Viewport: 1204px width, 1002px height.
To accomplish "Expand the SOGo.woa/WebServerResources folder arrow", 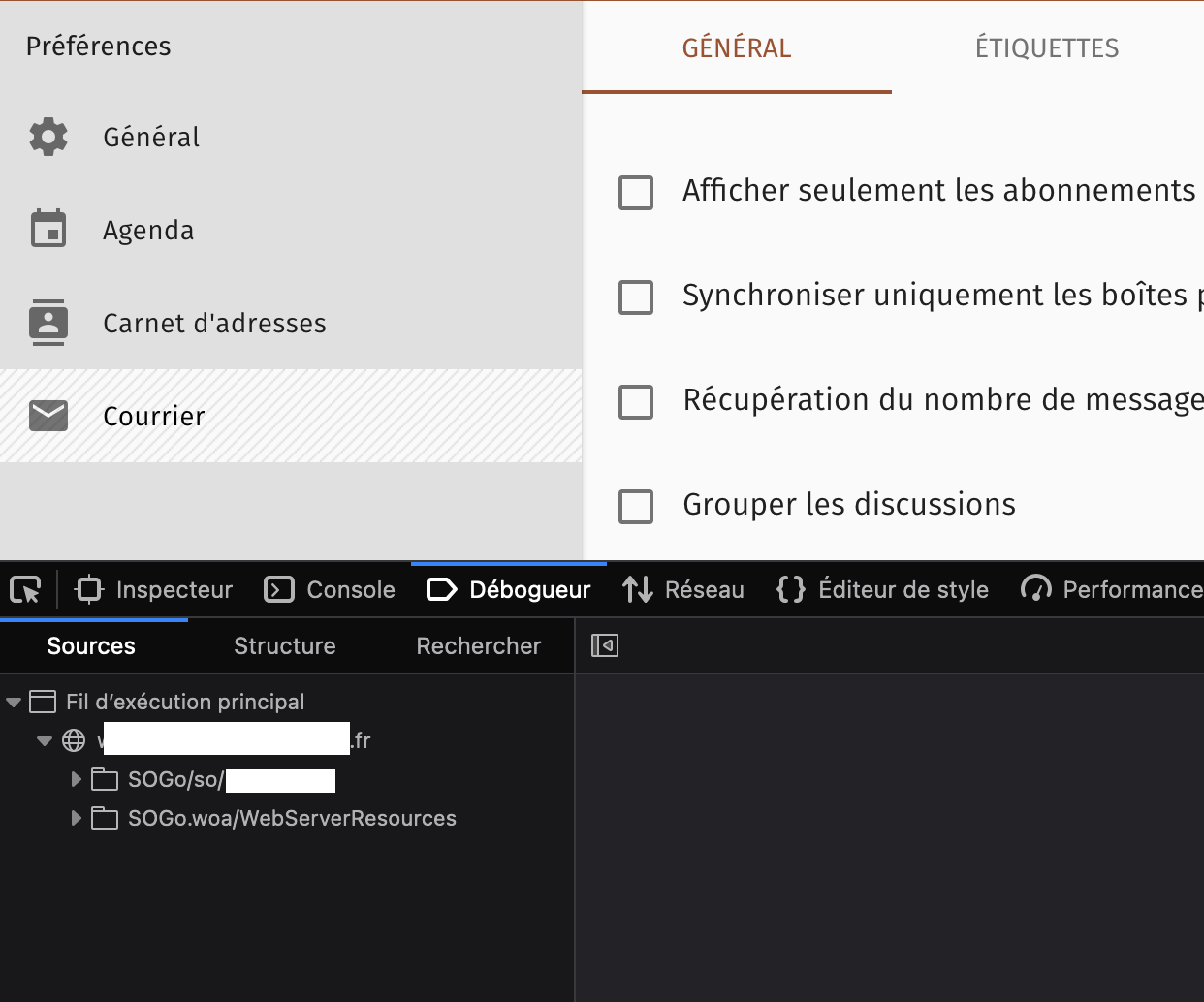I will pos(77,818).
